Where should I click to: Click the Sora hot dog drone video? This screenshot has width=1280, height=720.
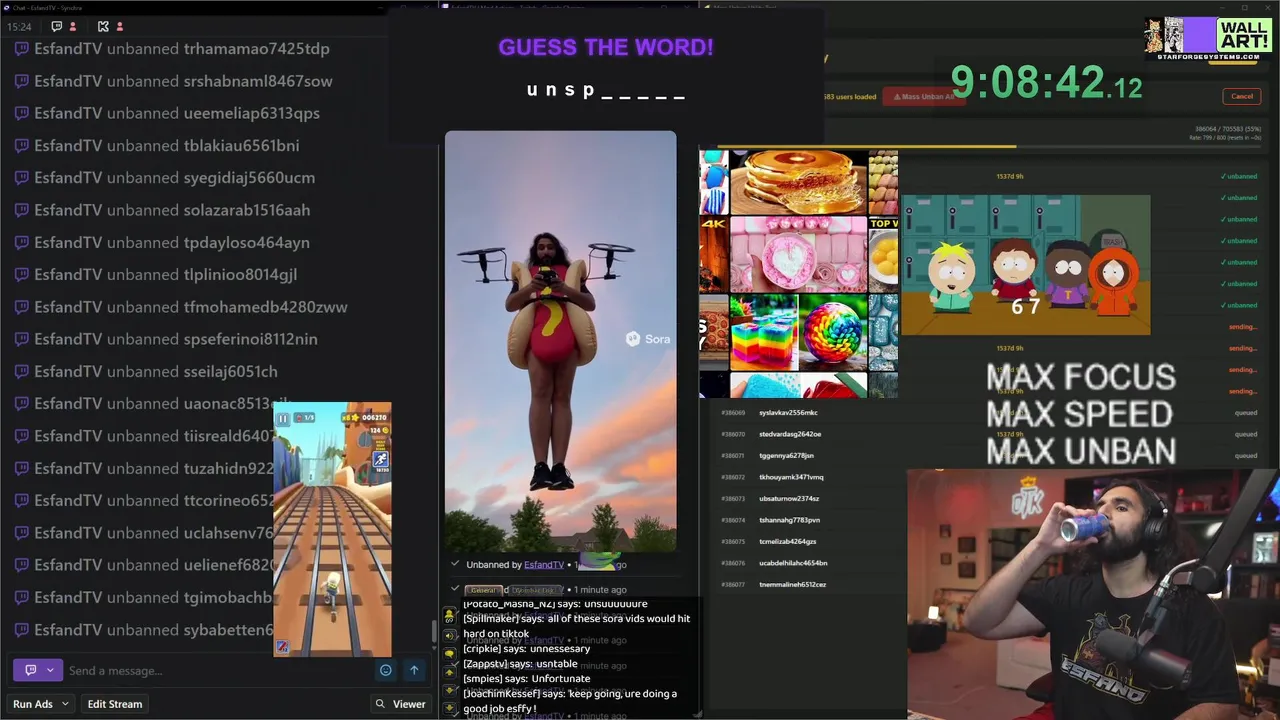[x=560, y=341]
